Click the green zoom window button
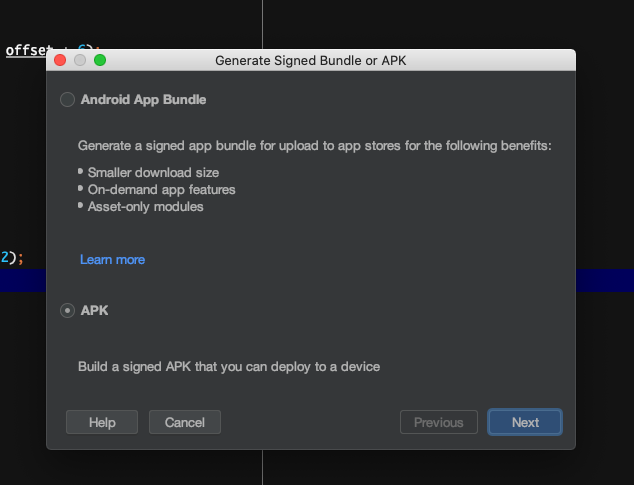Viewport: 634px width, 485px height. tap(100, 60)
